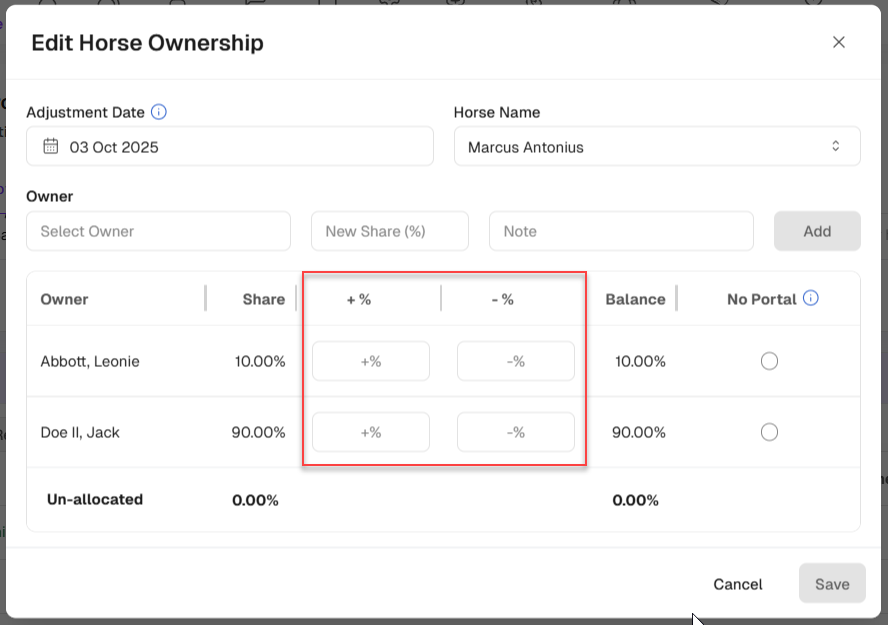
Task: Click the Cancel button
Action: tap(737, 584)
